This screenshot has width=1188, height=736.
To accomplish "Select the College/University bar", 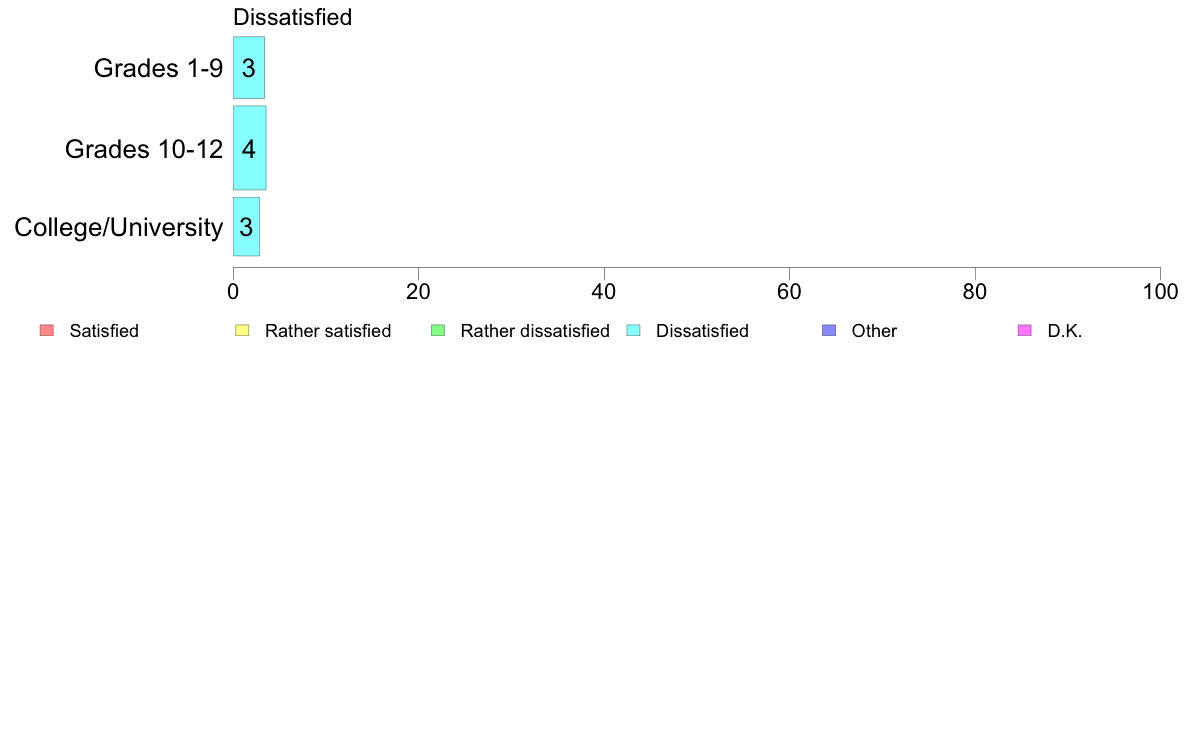I will 246,227.
